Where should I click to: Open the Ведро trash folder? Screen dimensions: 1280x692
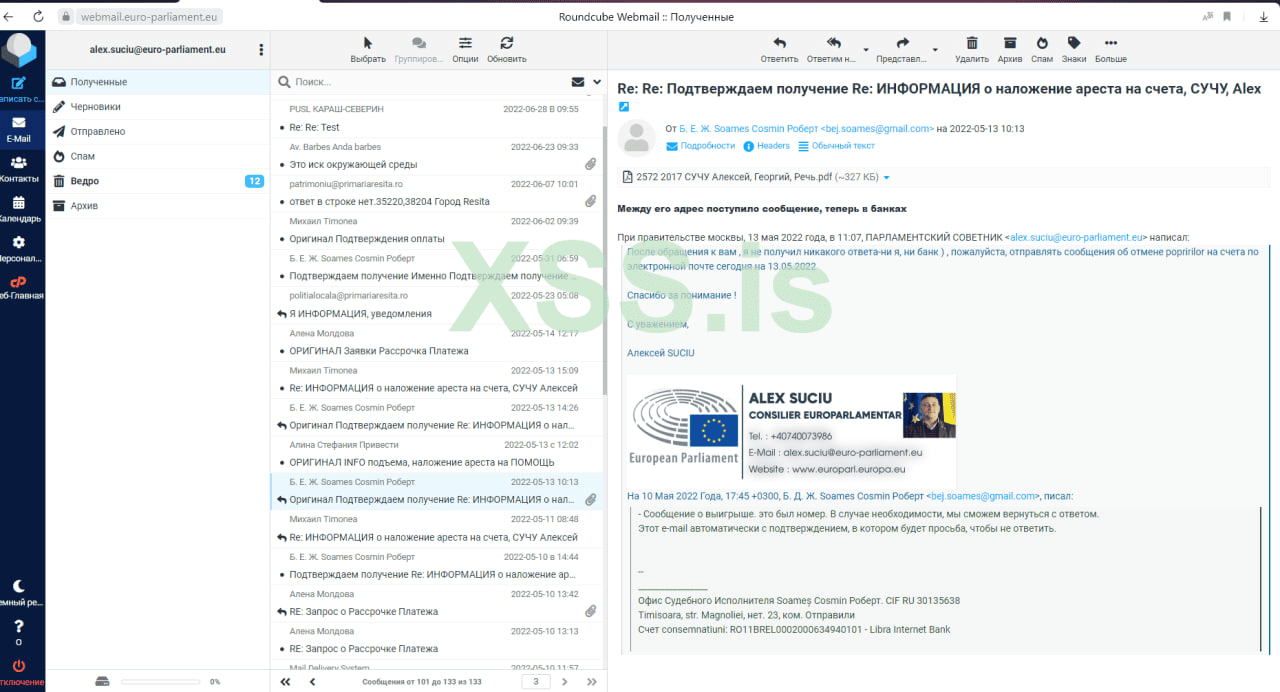click(157, 181)
